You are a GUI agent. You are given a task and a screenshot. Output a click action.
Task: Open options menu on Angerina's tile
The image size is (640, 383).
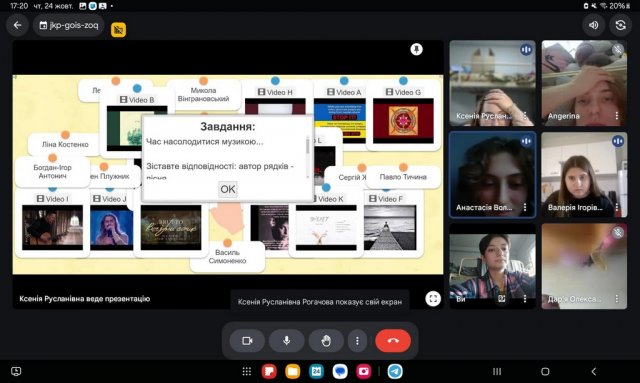tap(616, 116)
